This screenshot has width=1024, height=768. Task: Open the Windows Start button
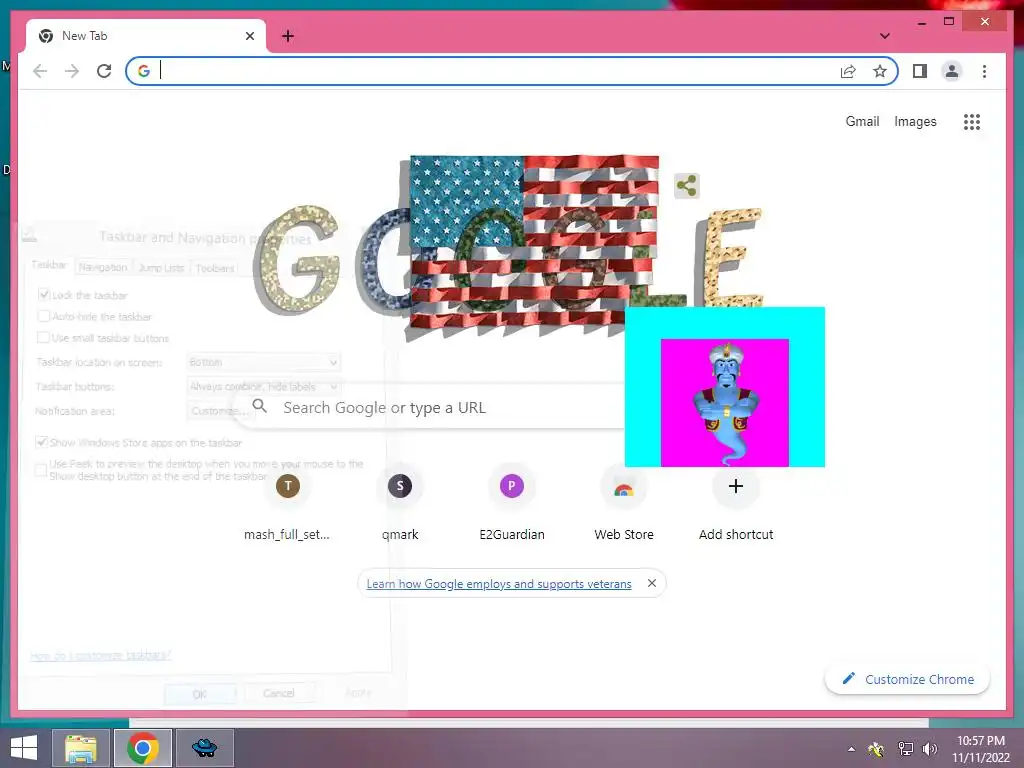pyautogui.click(x=24, y=748)
